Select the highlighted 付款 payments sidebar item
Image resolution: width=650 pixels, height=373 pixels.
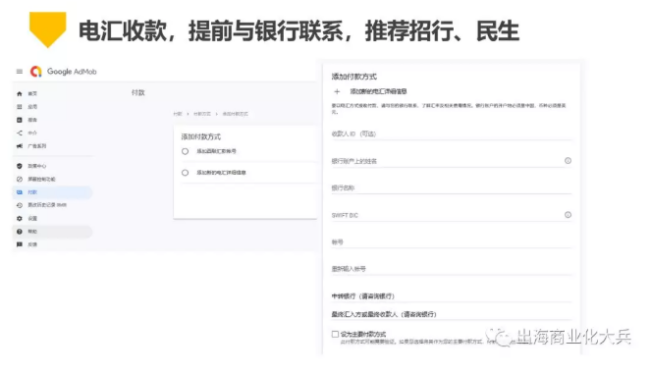tap(52, 192)
